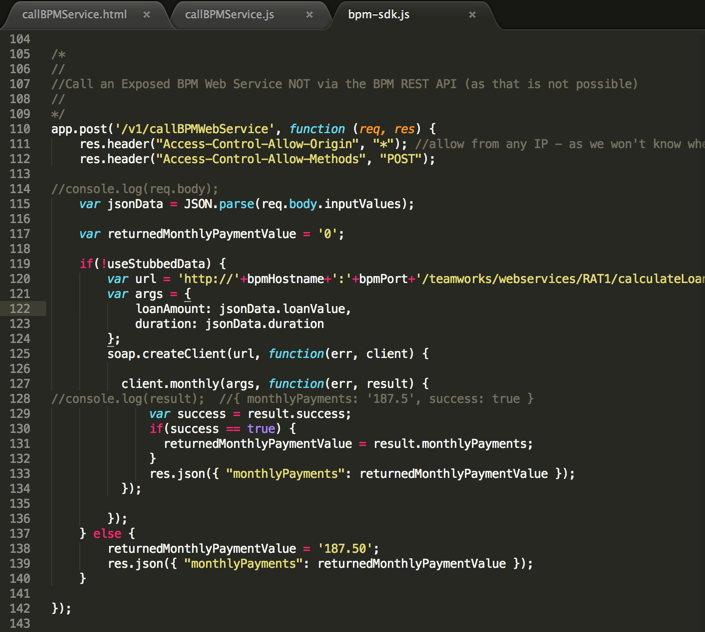Click bpmHostname in the url line
Screen dimensions: 705x632
pyautogui.click(x=286, y=279)
